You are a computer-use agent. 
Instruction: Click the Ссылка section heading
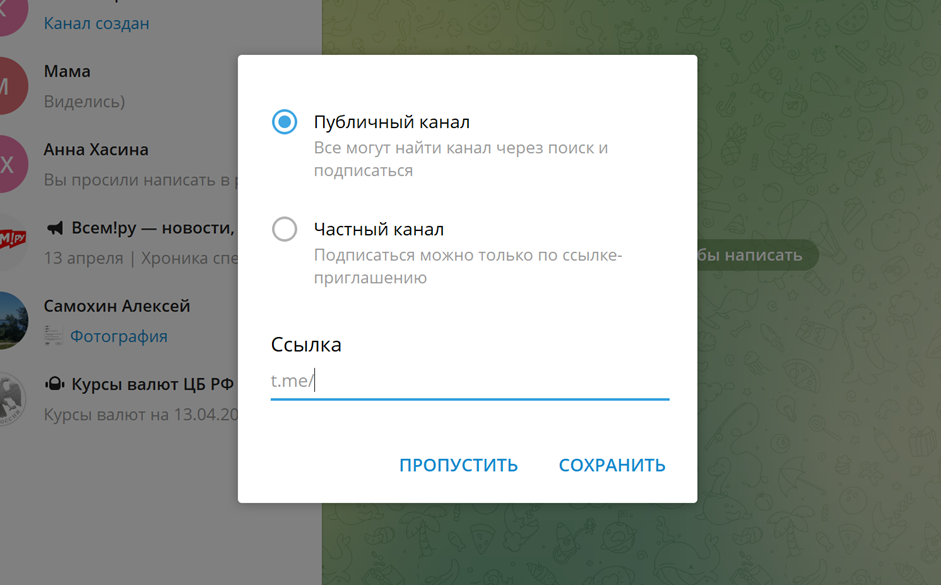point(306,345)
